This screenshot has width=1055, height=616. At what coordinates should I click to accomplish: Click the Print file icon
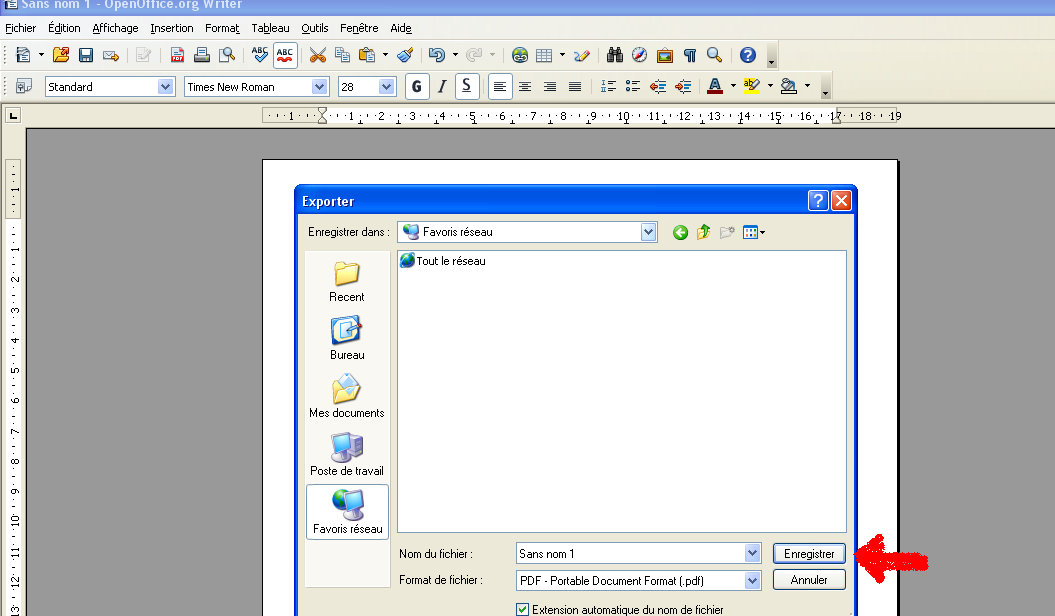(x=202, y=55)
